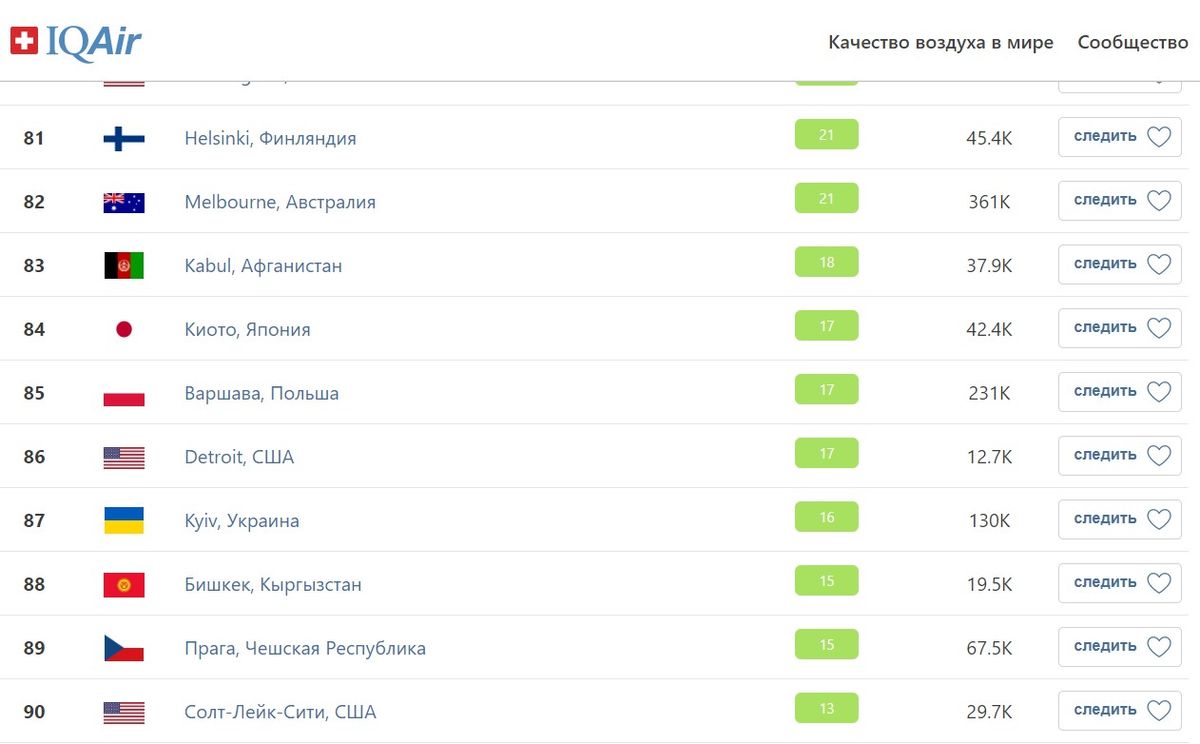Click the heart icon in Helsinki row

1158,137
